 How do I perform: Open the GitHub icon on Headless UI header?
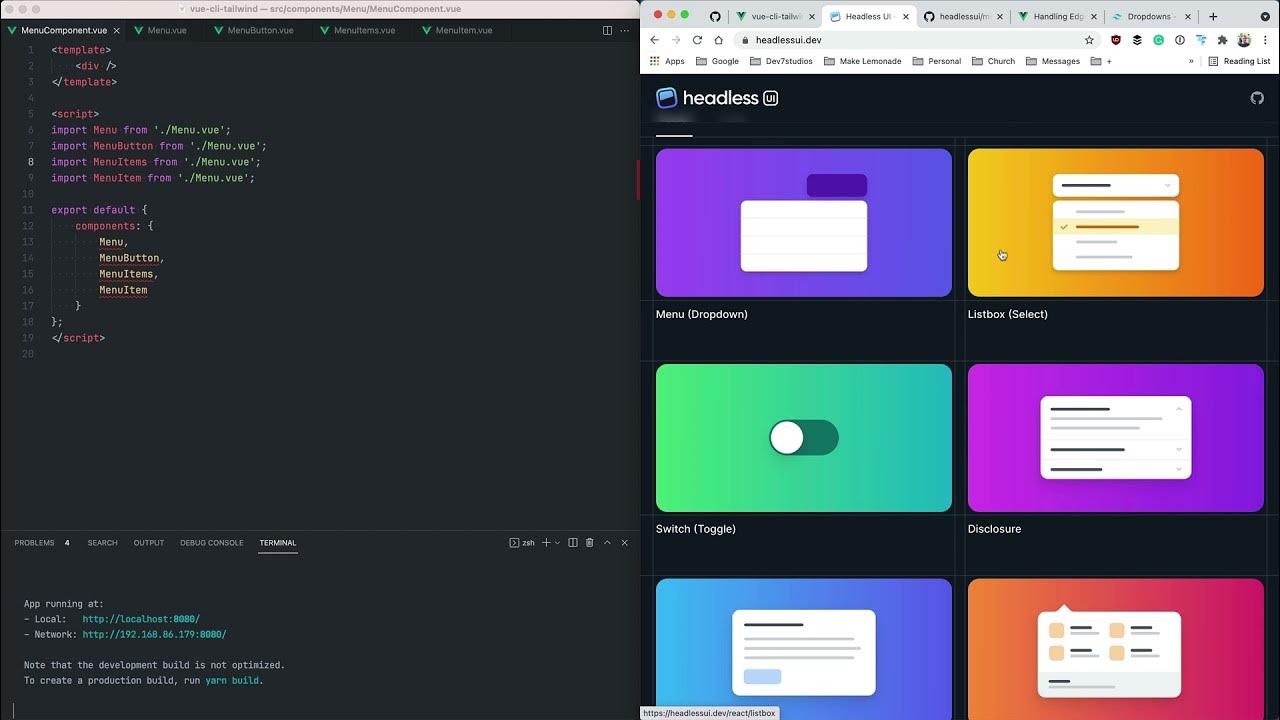1257,98
